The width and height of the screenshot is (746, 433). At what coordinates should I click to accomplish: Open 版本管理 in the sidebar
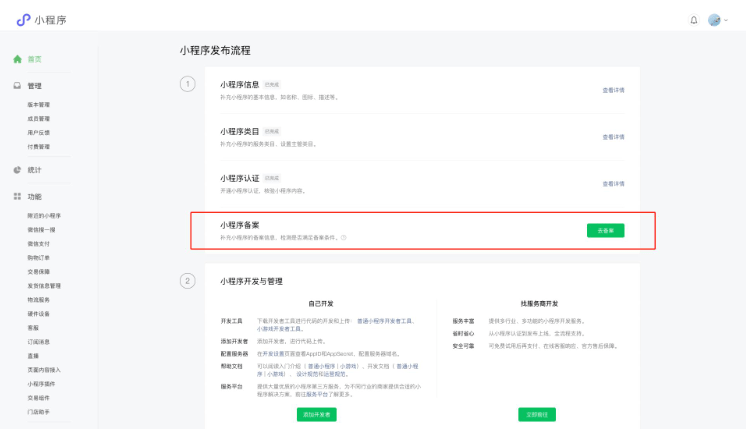(39, 104)
